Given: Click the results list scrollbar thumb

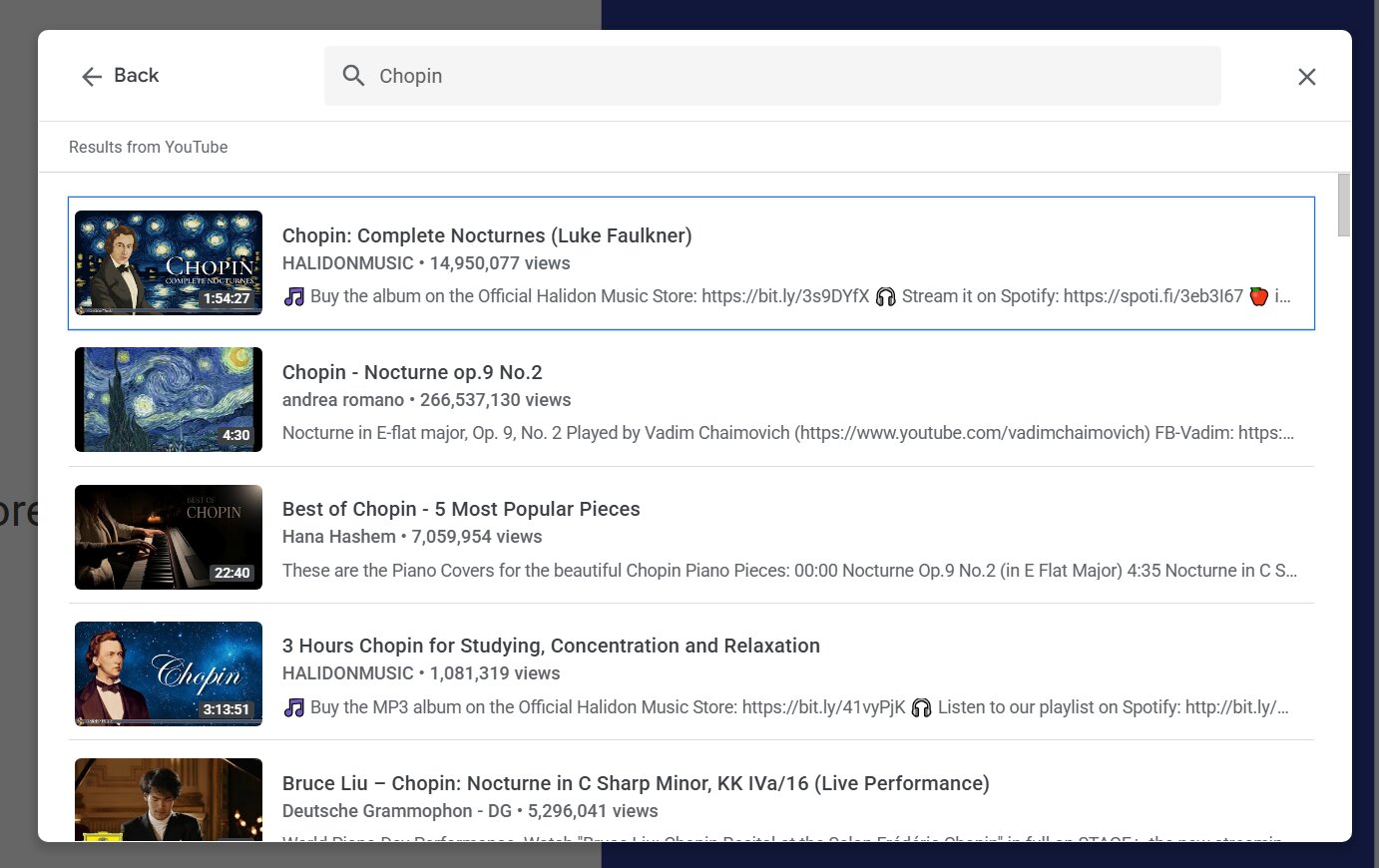Looking at the screenshot, I should pyautogui.click(x=1343, y=205).
